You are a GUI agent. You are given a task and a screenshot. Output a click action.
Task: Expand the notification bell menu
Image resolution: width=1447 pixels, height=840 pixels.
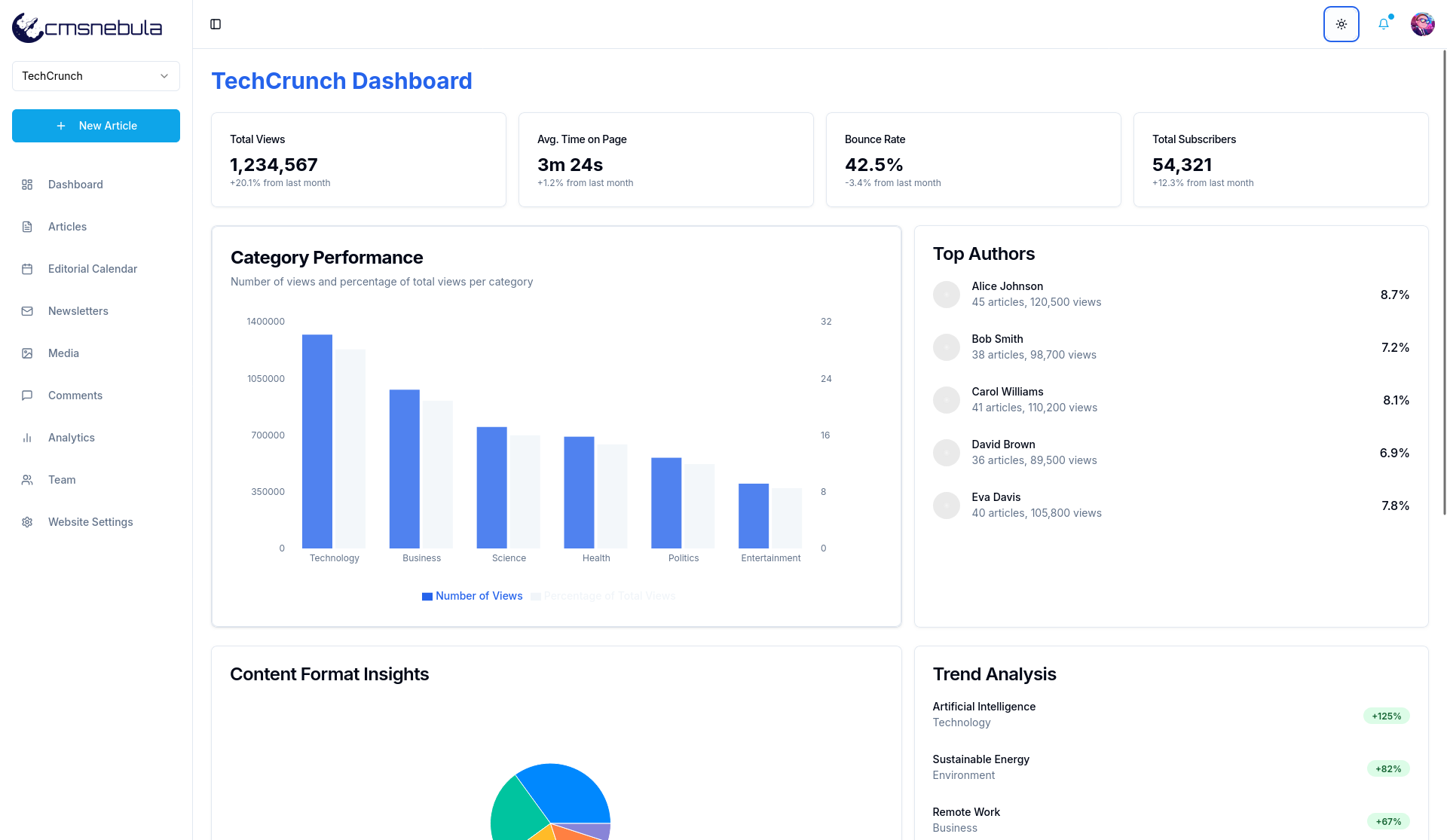(x=1383, y=23)
